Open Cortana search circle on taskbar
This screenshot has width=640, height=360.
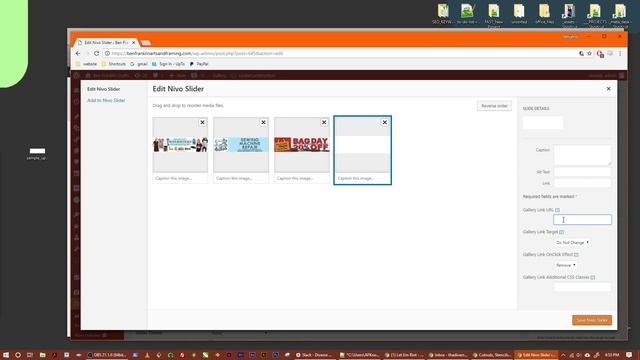pos(18,355)
